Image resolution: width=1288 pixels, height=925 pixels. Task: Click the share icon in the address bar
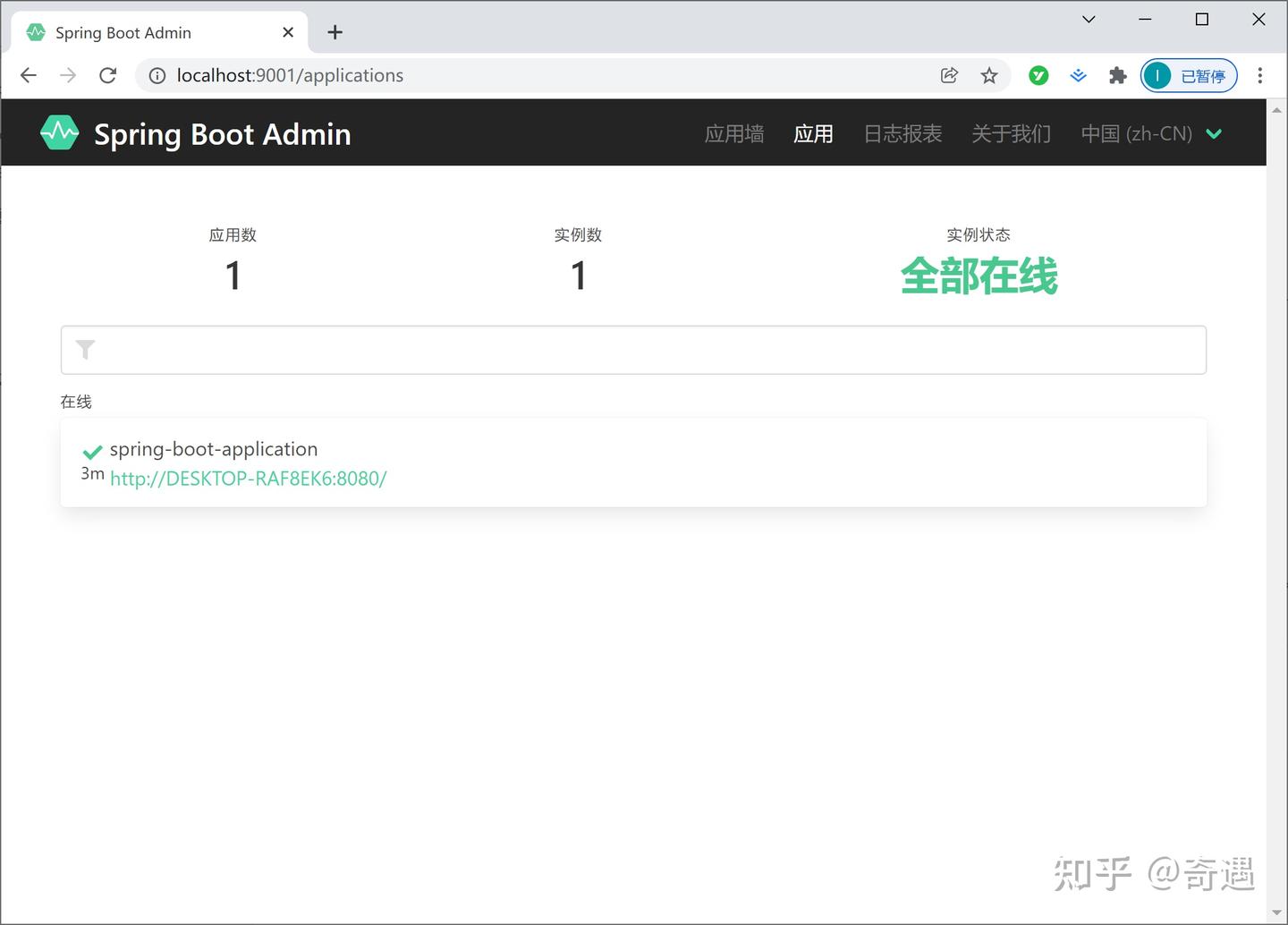(x=949, y=75)
